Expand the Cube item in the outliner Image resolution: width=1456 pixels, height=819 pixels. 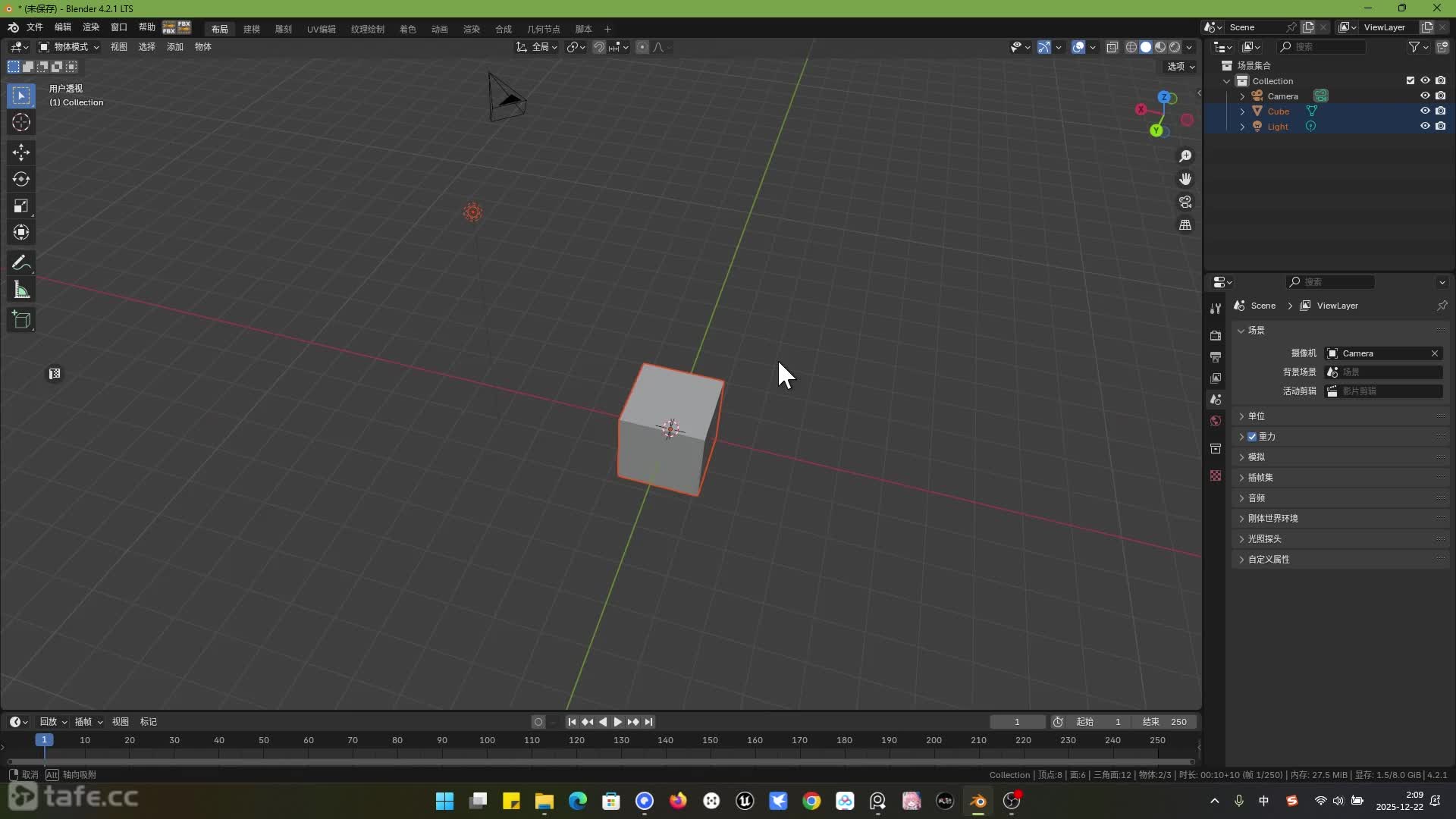1241,111
